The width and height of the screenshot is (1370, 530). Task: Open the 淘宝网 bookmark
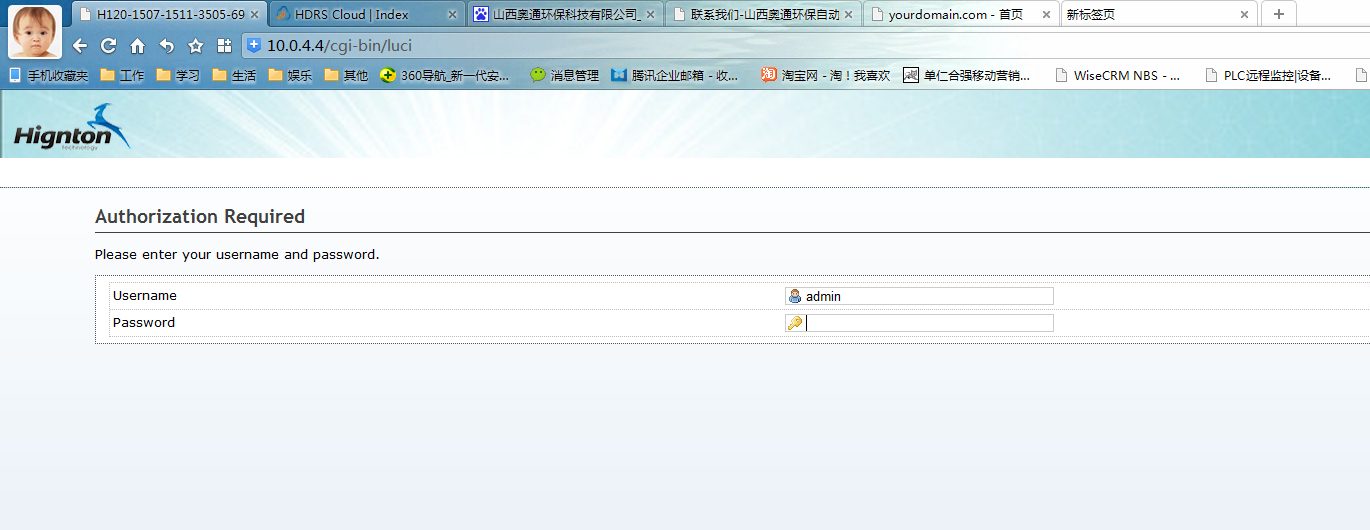(826, 75)
